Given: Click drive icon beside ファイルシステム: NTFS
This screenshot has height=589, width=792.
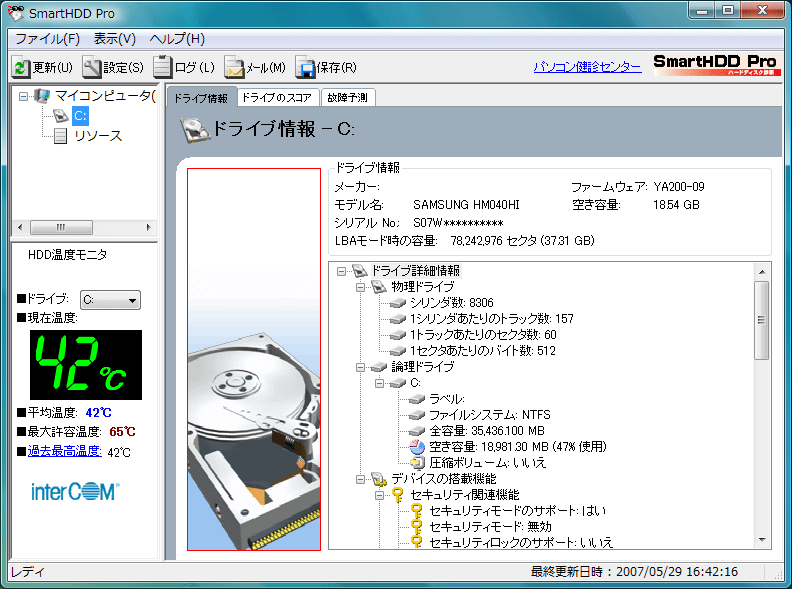Looking at the screenshot, I should click(417, 415).
